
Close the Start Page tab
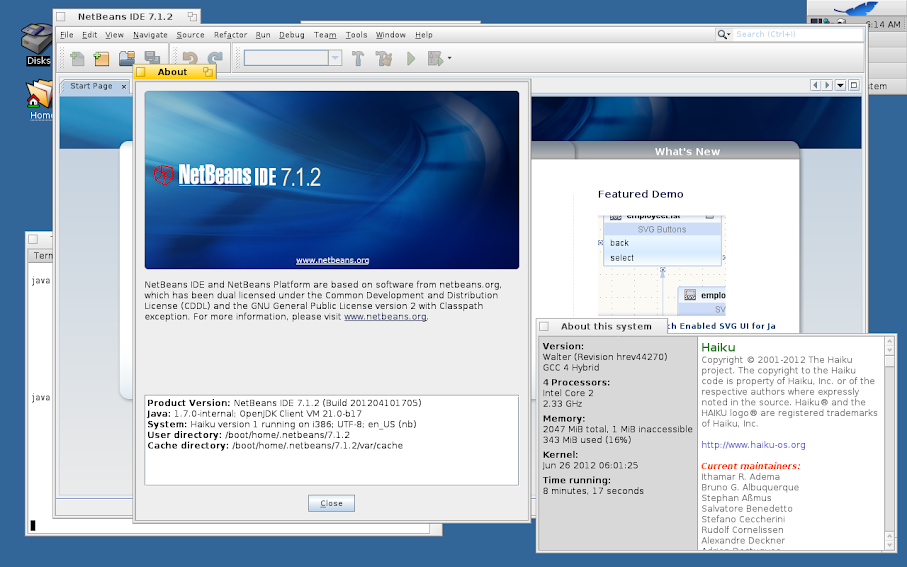124,86
